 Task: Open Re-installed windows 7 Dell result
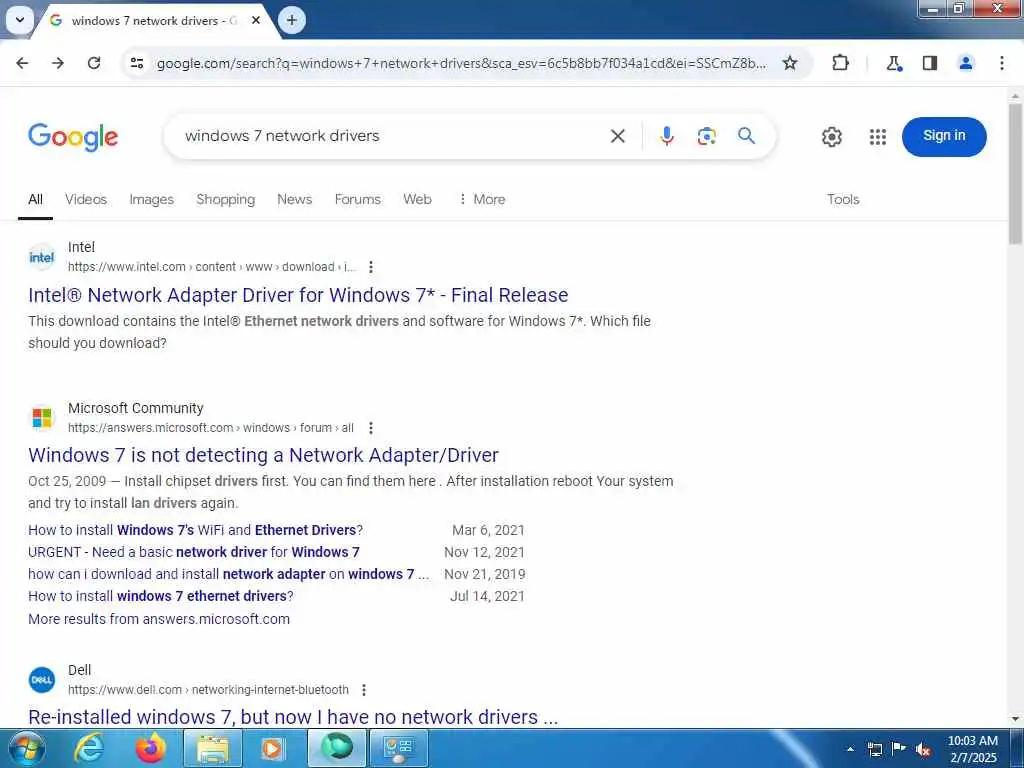pyautogui.click(x=293, y=717)
